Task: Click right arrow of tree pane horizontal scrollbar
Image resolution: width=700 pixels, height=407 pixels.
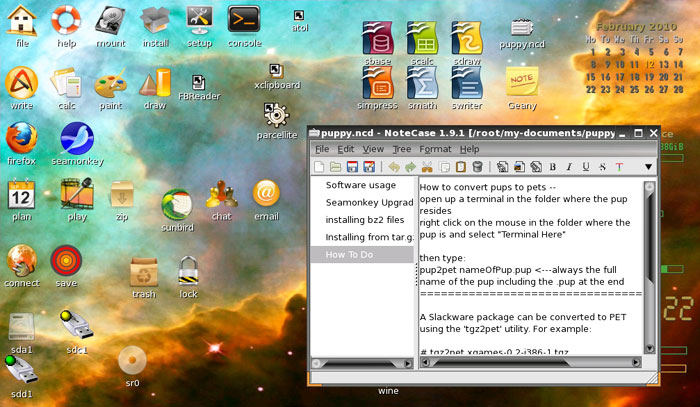Action: tap(408, 363)
